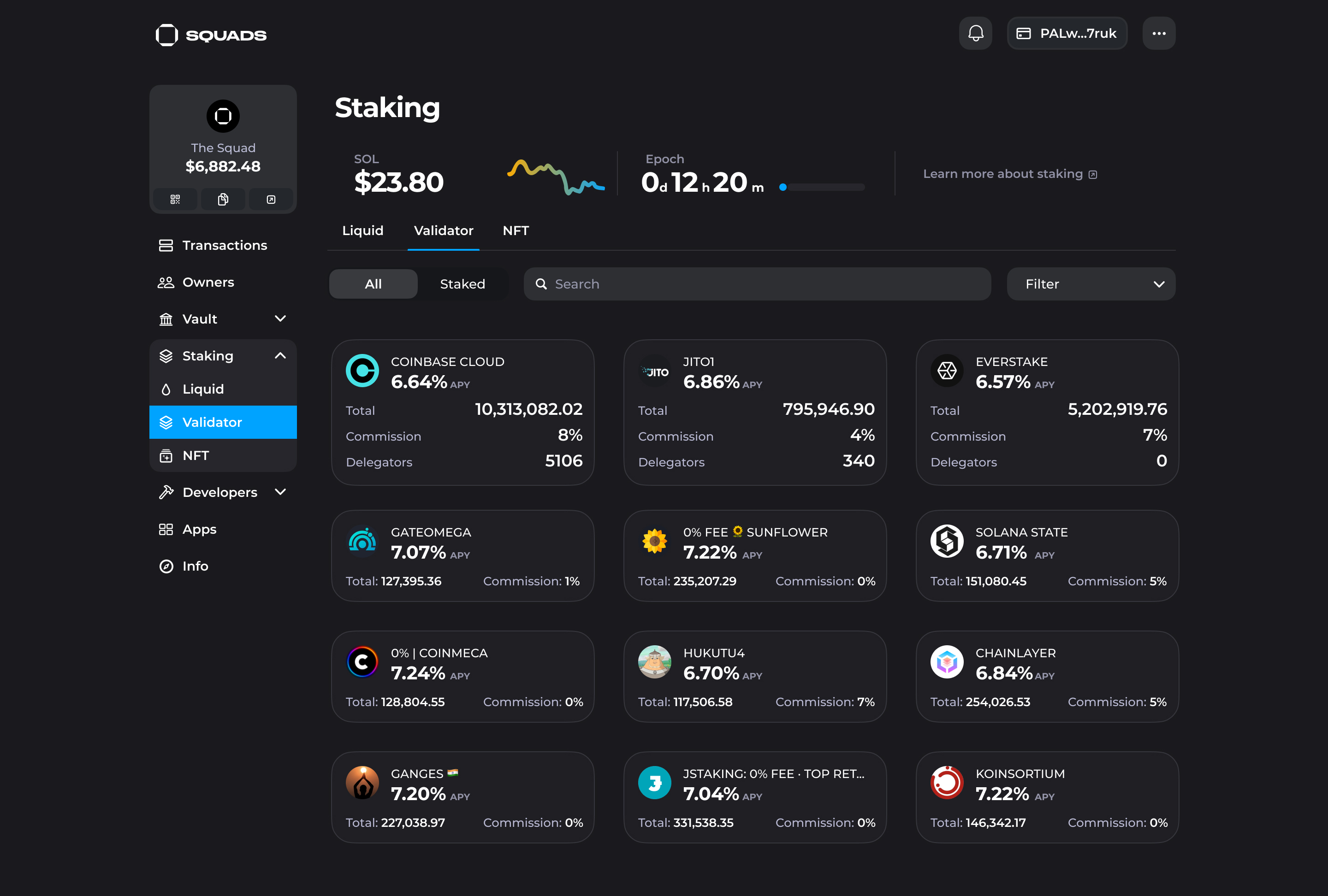Click the Coinbase Cloud validator logo
1328x896 pixels.
[x=362, y=371]
